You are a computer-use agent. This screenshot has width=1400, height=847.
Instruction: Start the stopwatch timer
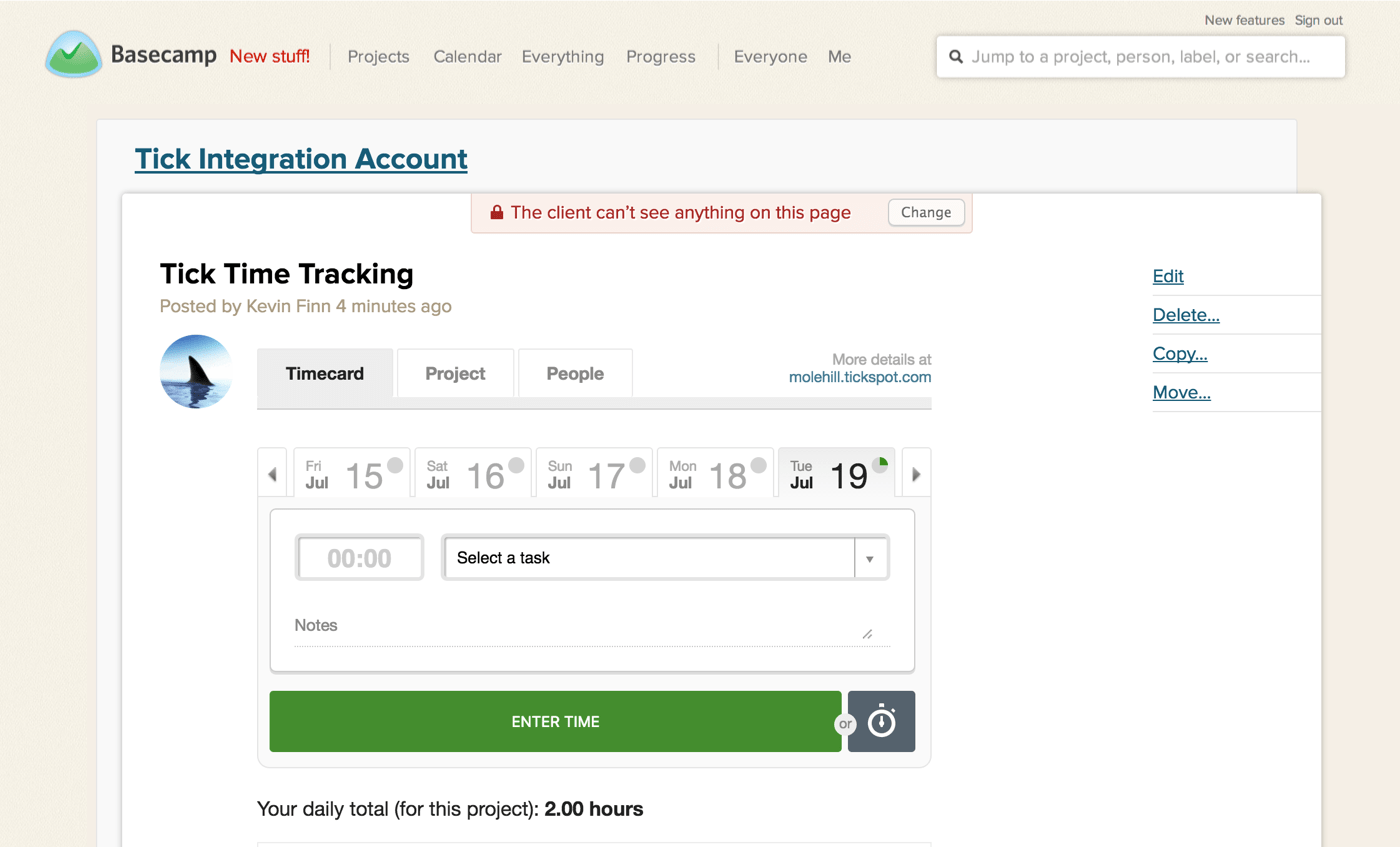pyautogui.click(x=881, y=721)
